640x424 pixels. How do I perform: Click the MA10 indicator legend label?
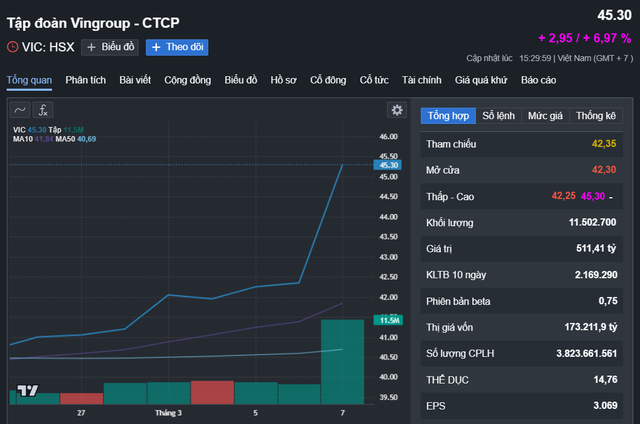(x=22, y=138)
